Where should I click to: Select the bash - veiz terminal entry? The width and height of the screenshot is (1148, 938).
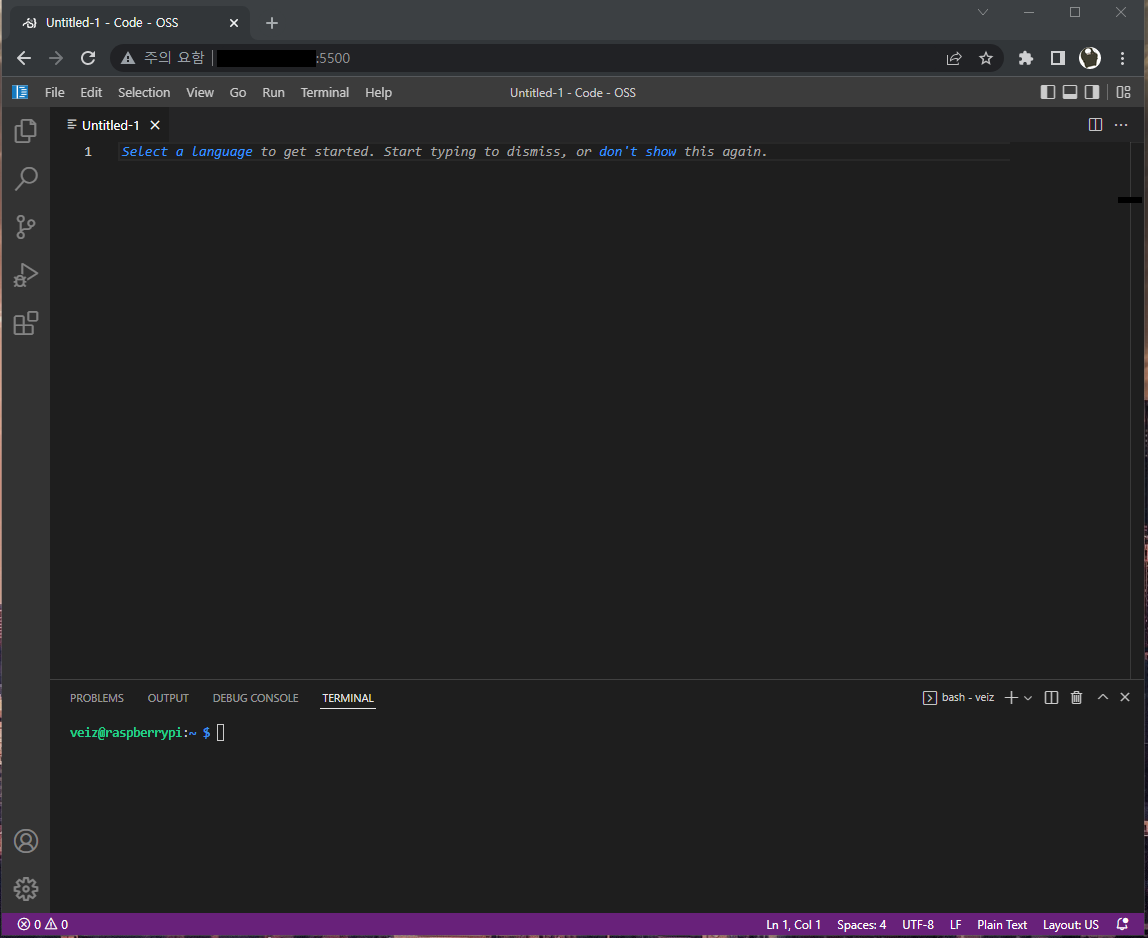point(958,698)
